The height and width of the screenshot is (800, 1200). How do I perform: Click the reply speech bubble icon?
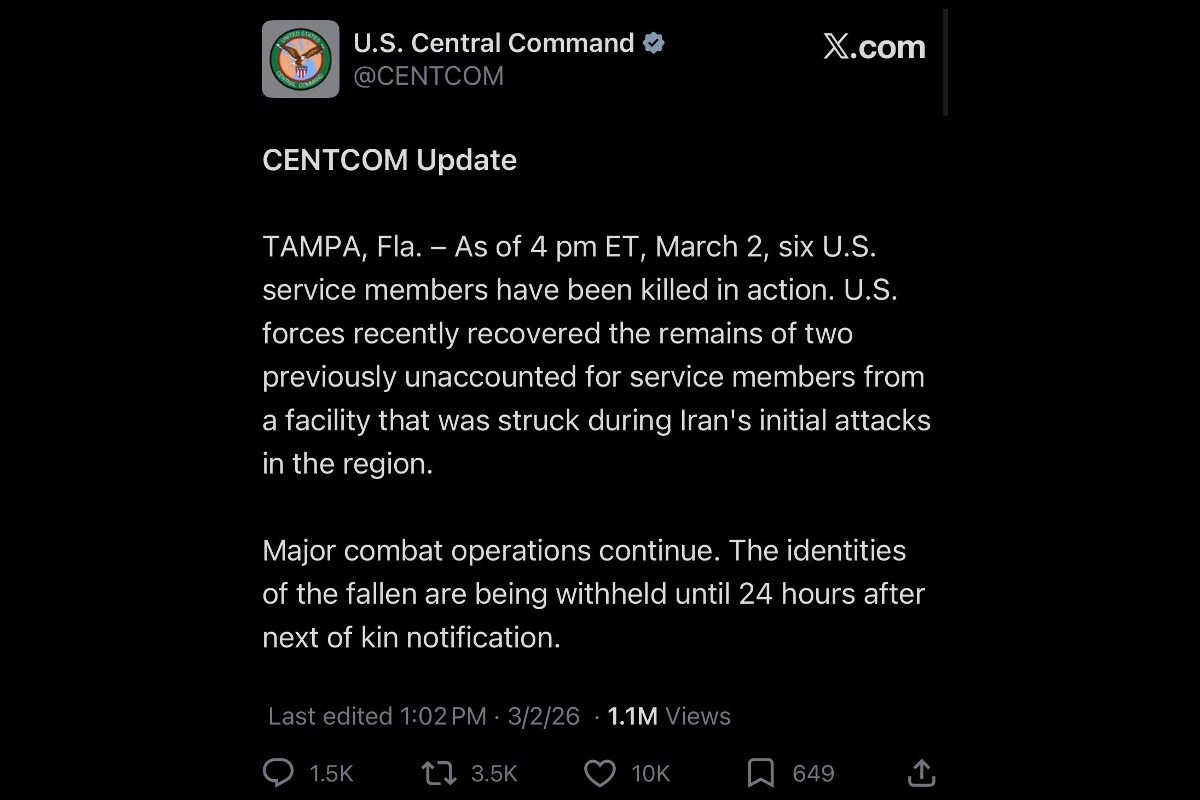pyautogui.click(x=278, y=773)
